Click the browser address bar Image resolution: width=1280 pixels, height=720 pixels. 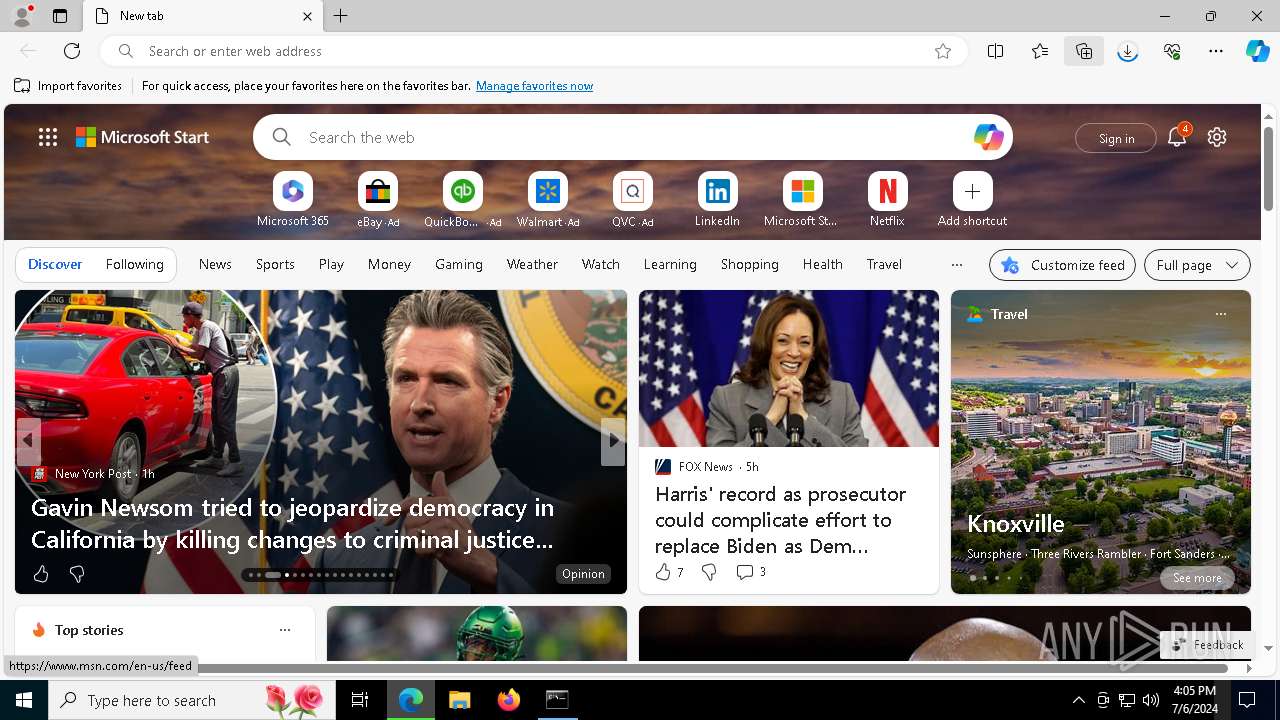coord(535,51)
